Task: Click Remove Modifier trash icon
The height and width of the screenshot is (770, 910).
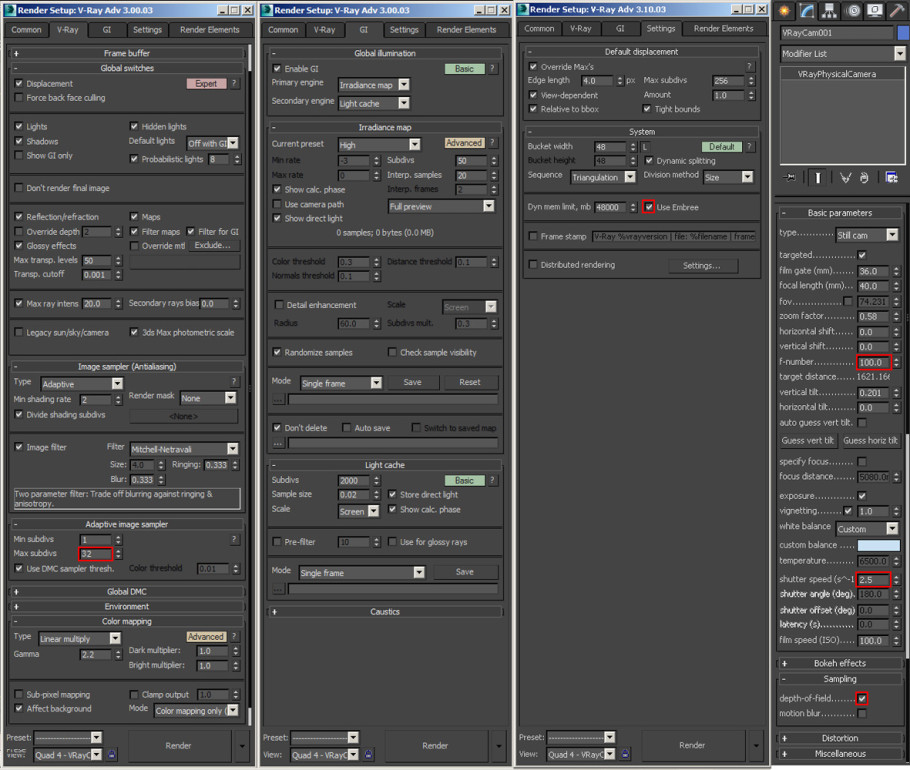Action: tap(864, 178)
